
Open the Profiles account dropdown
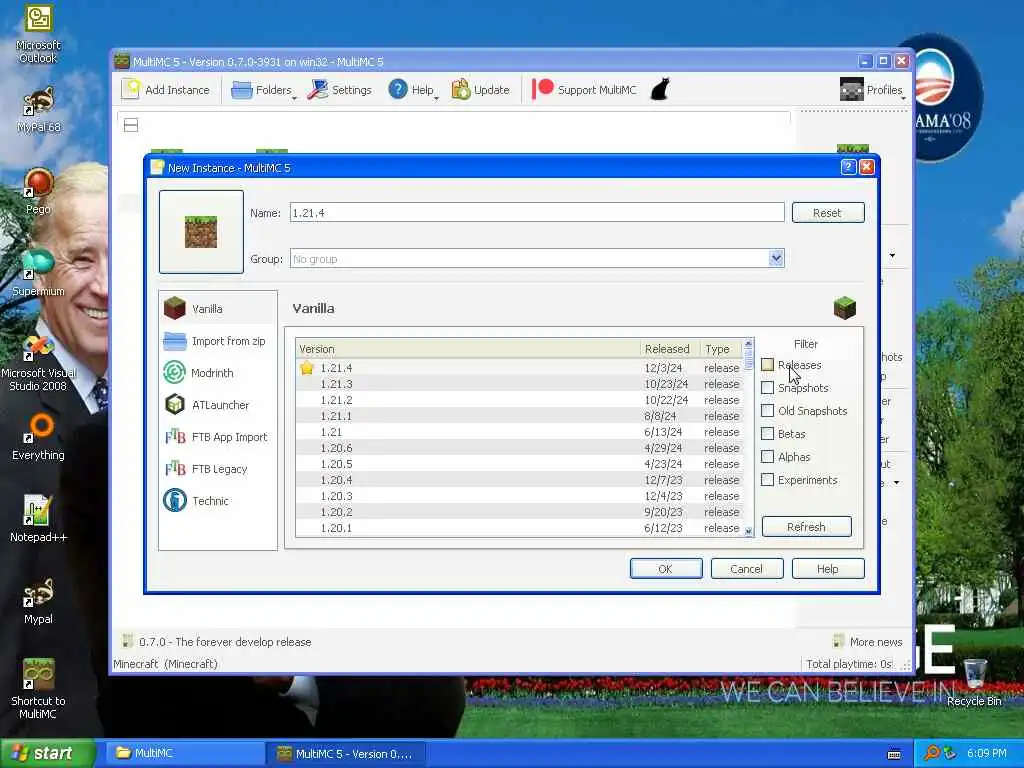tap(872, 89)
